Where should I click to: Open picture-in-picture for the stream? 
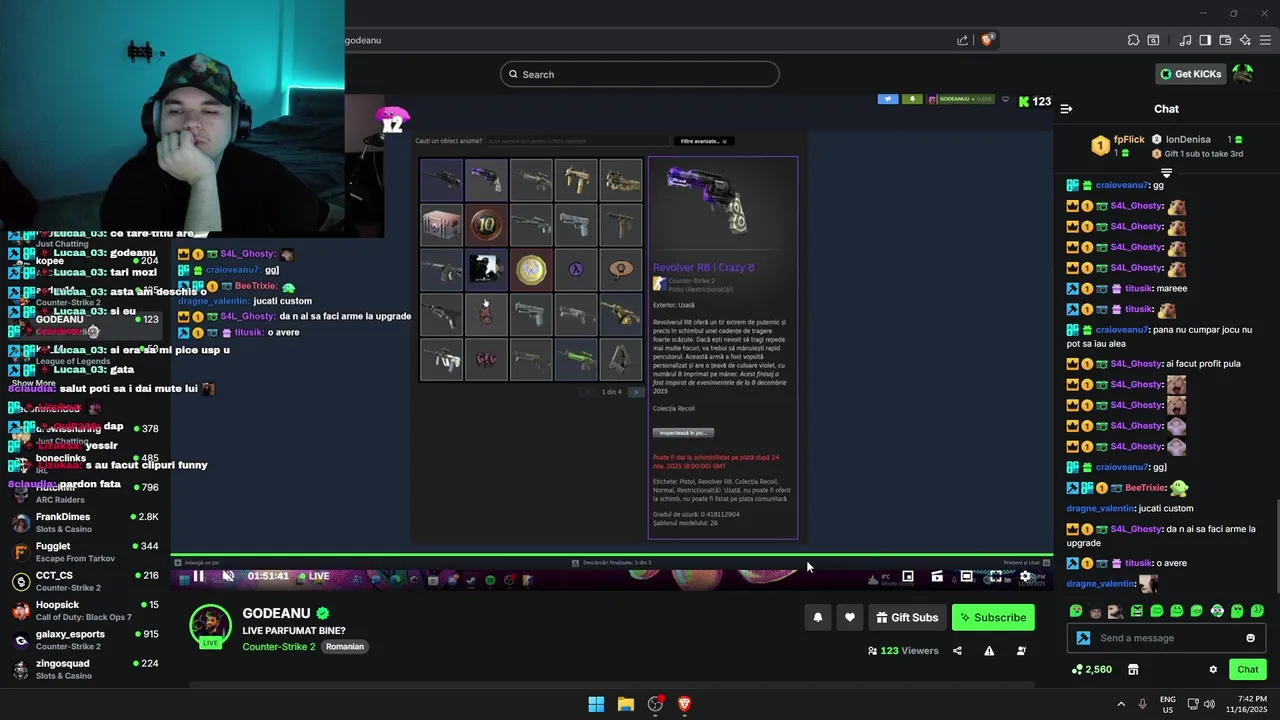pyautogui.click(x=908, y=576)
